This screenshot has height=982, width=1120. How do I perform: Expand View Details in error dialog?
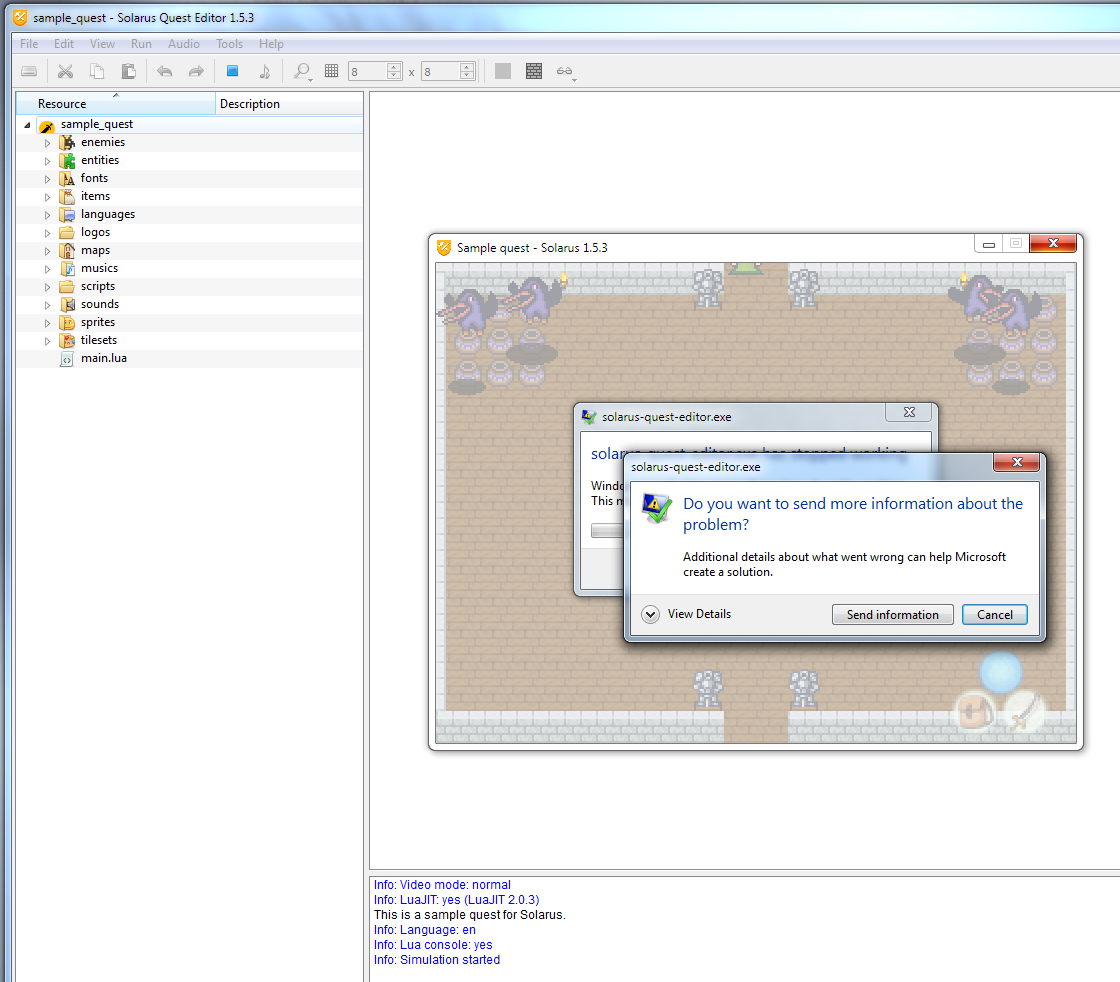click(x=651, y=614)
